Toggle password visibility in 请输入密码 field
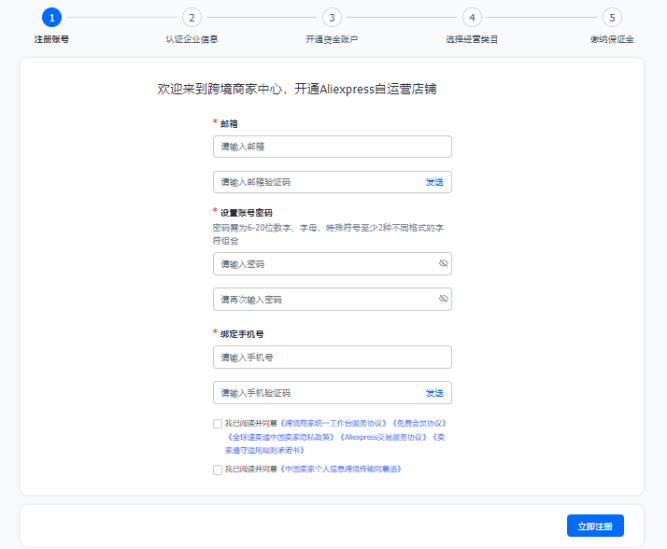667x549 pixels. point(443,264)
